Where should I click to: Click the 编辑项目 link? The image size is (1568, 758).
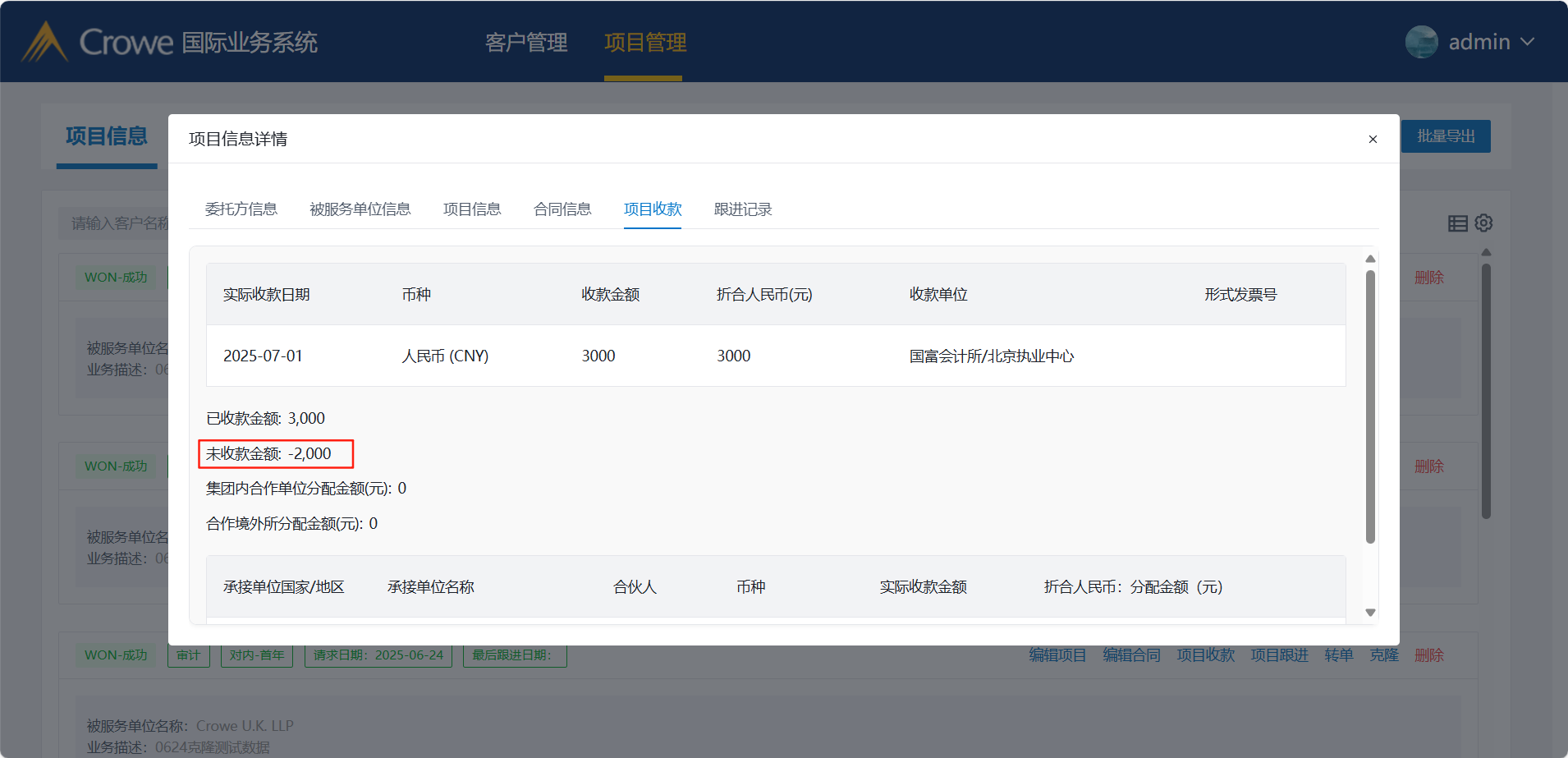(1057, 655)
